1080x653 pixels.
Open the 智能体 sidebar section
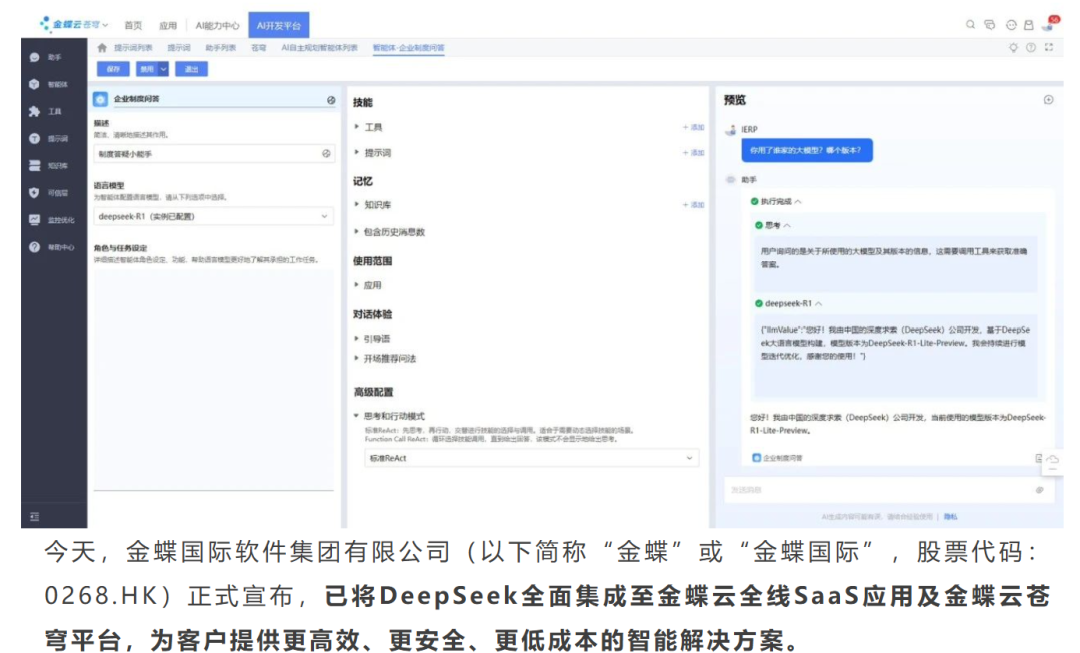pyautogui.click(x=48, y=85)
